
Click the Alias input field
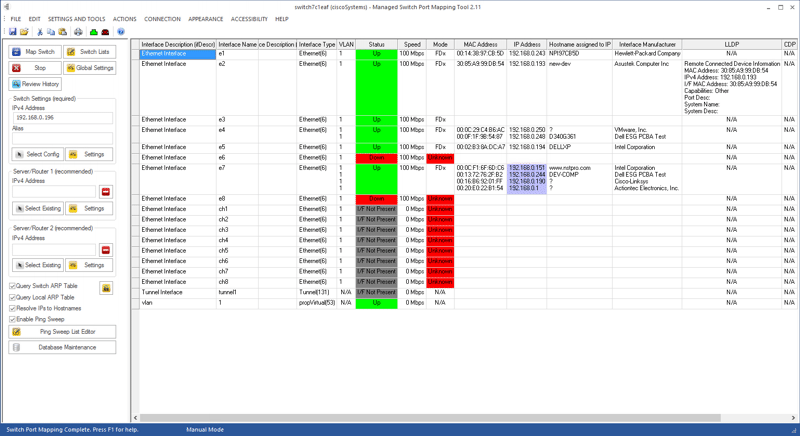click(62, 138)
